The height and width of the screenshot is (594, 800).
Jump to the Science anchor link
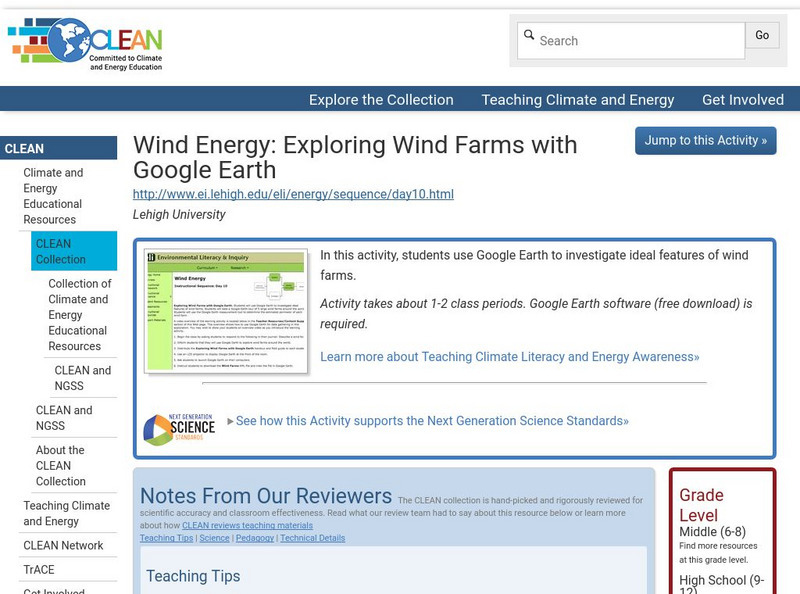point(214,538)
